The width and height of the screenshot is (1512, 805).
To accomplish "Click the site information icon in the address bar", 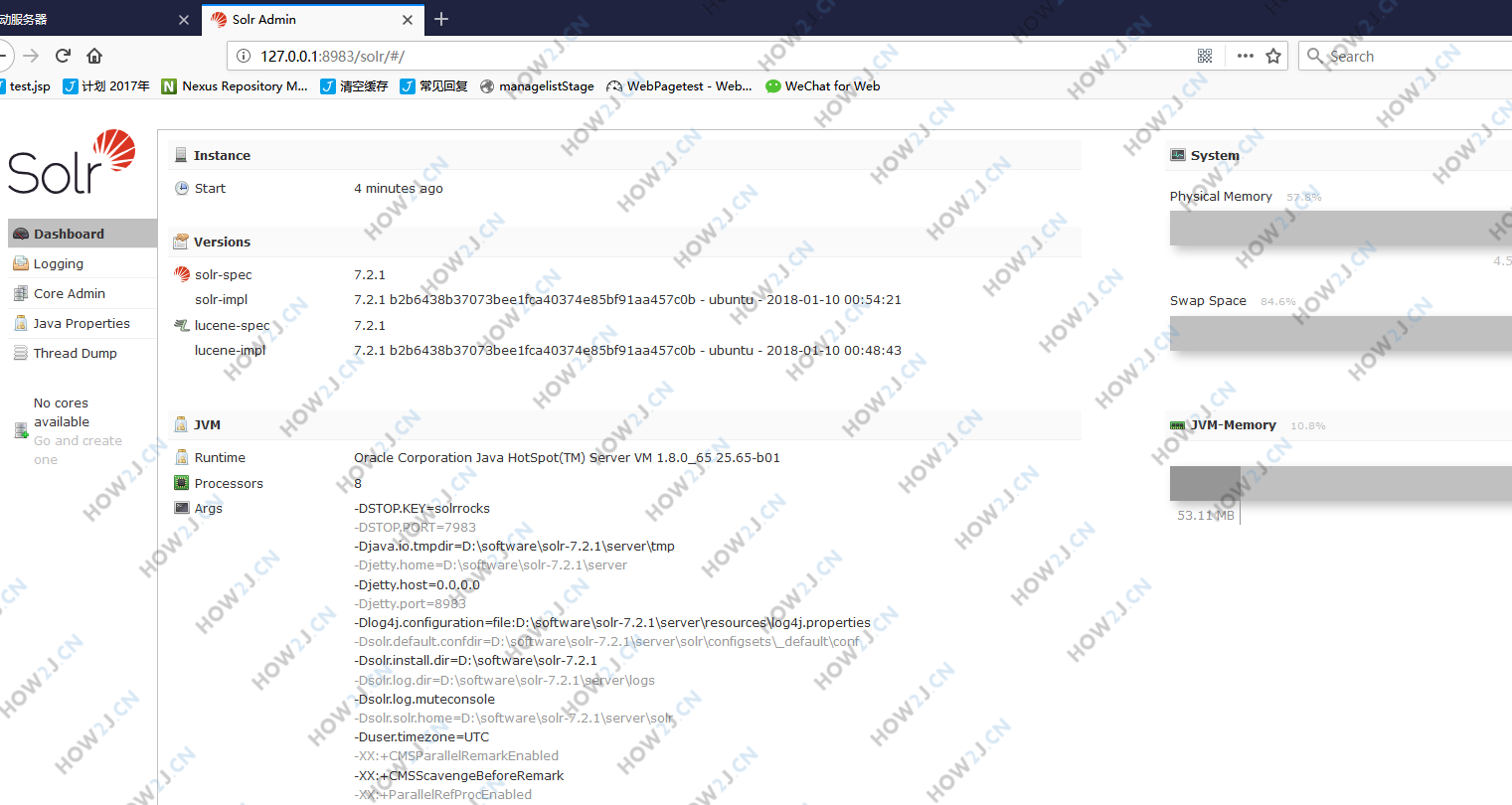I will click(244, 56).
